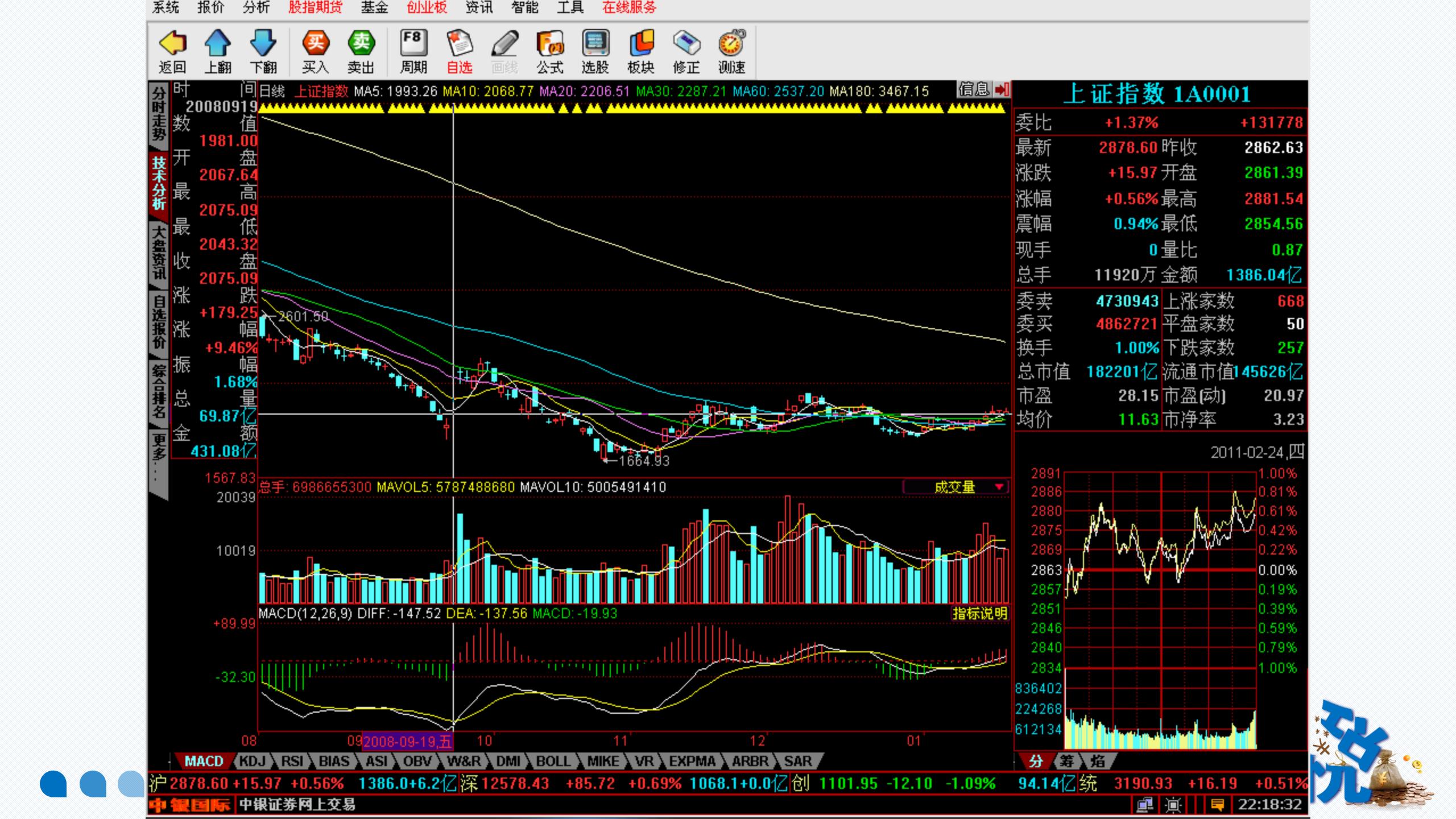This screenshot has height=819, width=1456.
Task: Open the F8 周期 period icon
Action: coord(413,51)
